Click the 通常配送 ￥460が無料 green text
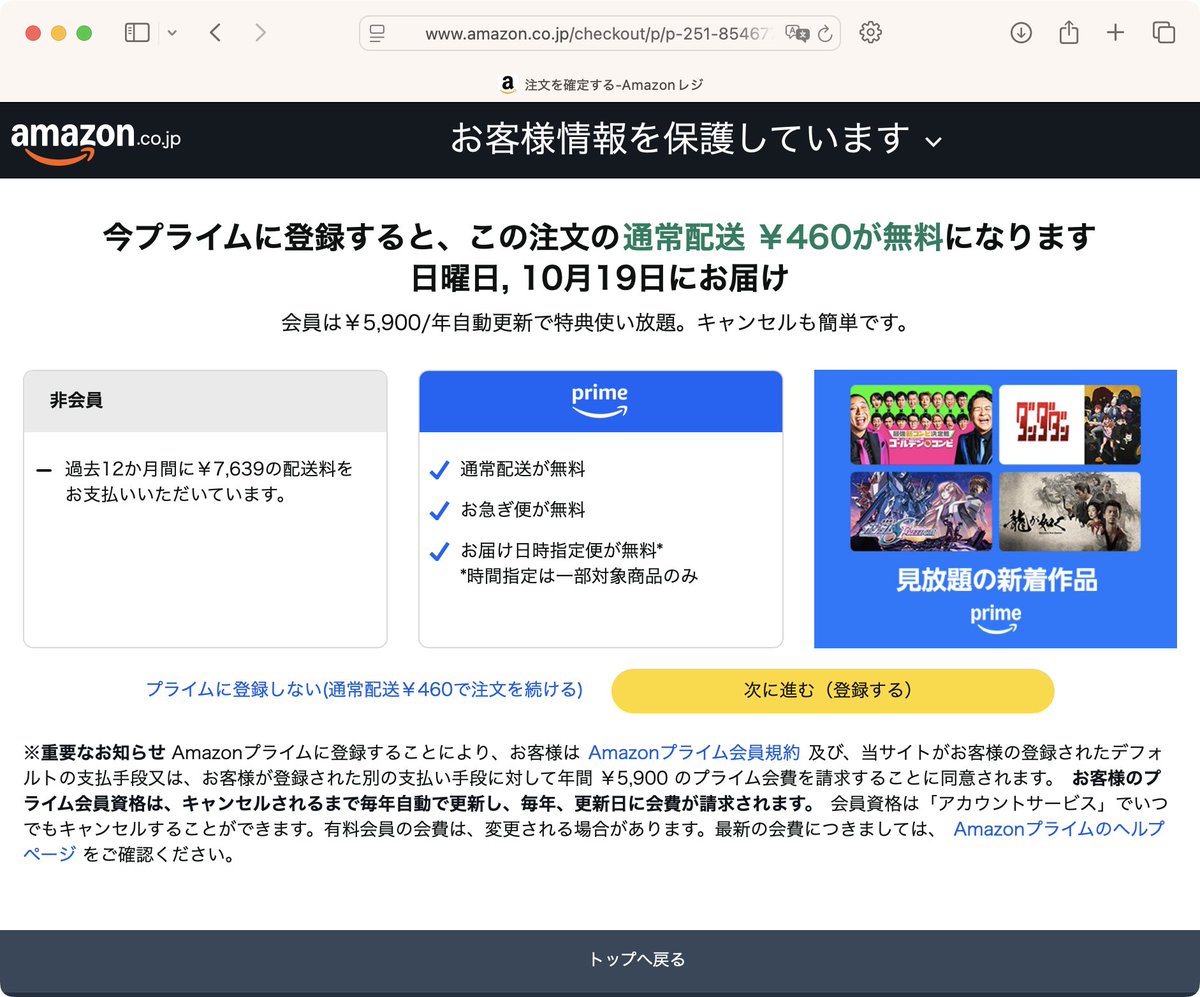The image size is (1200, 997). click(783, 238)
